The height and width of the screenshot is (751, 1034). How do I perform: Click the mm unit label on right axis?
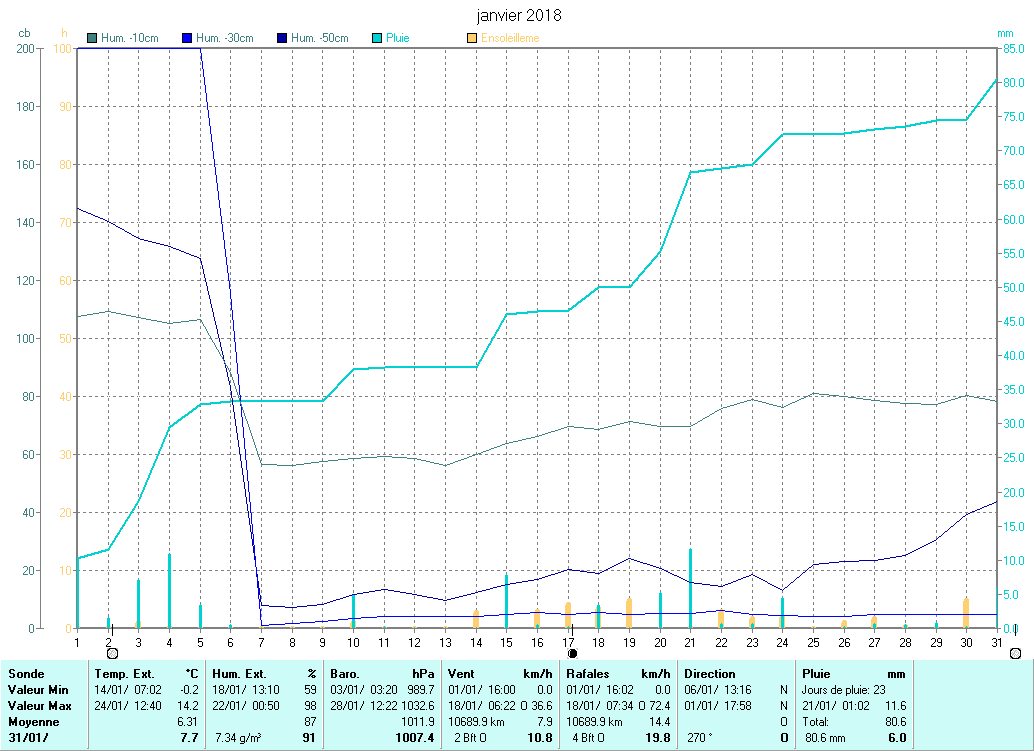coord(1005,33)
